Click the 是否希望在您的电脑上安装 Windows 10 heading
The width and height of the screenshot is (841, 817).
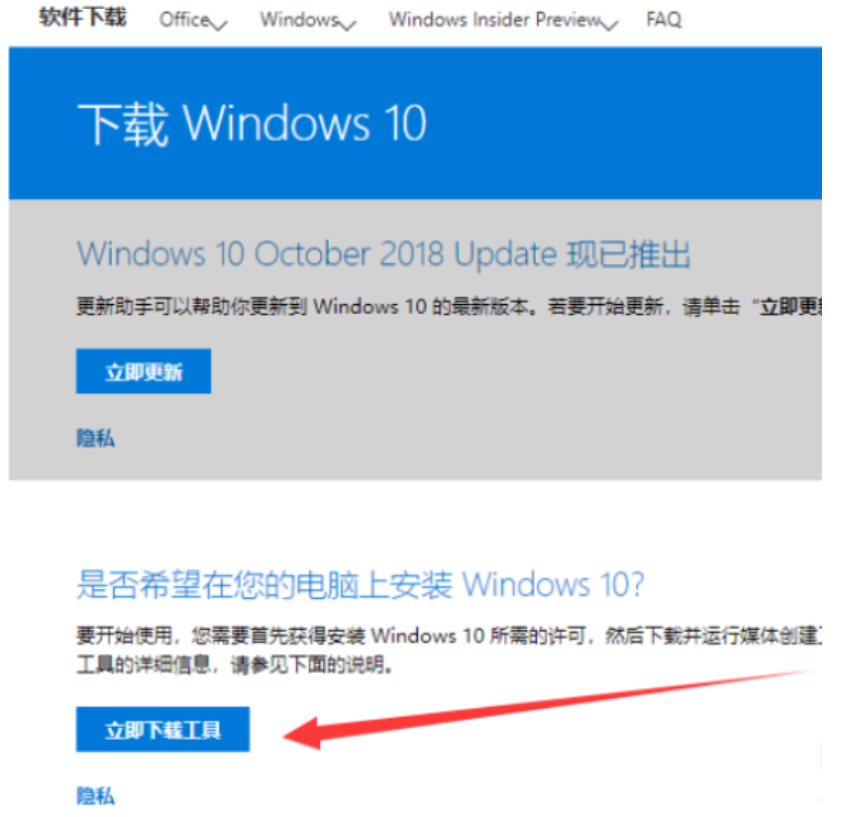click(x=360, y=584)
